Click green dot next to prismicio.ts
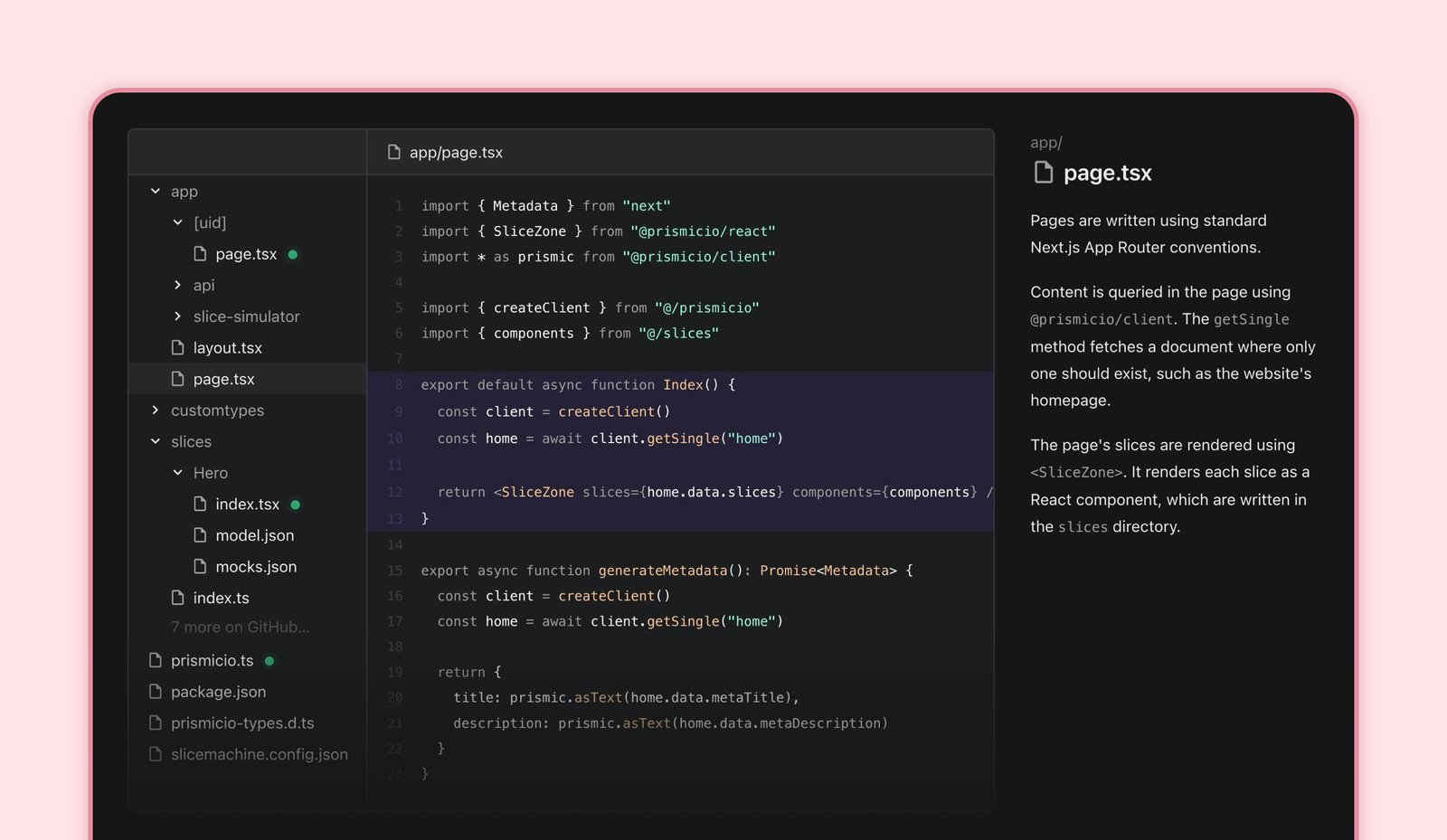The height and width of the screenshot is (840, 1447). tap(270, 661)
